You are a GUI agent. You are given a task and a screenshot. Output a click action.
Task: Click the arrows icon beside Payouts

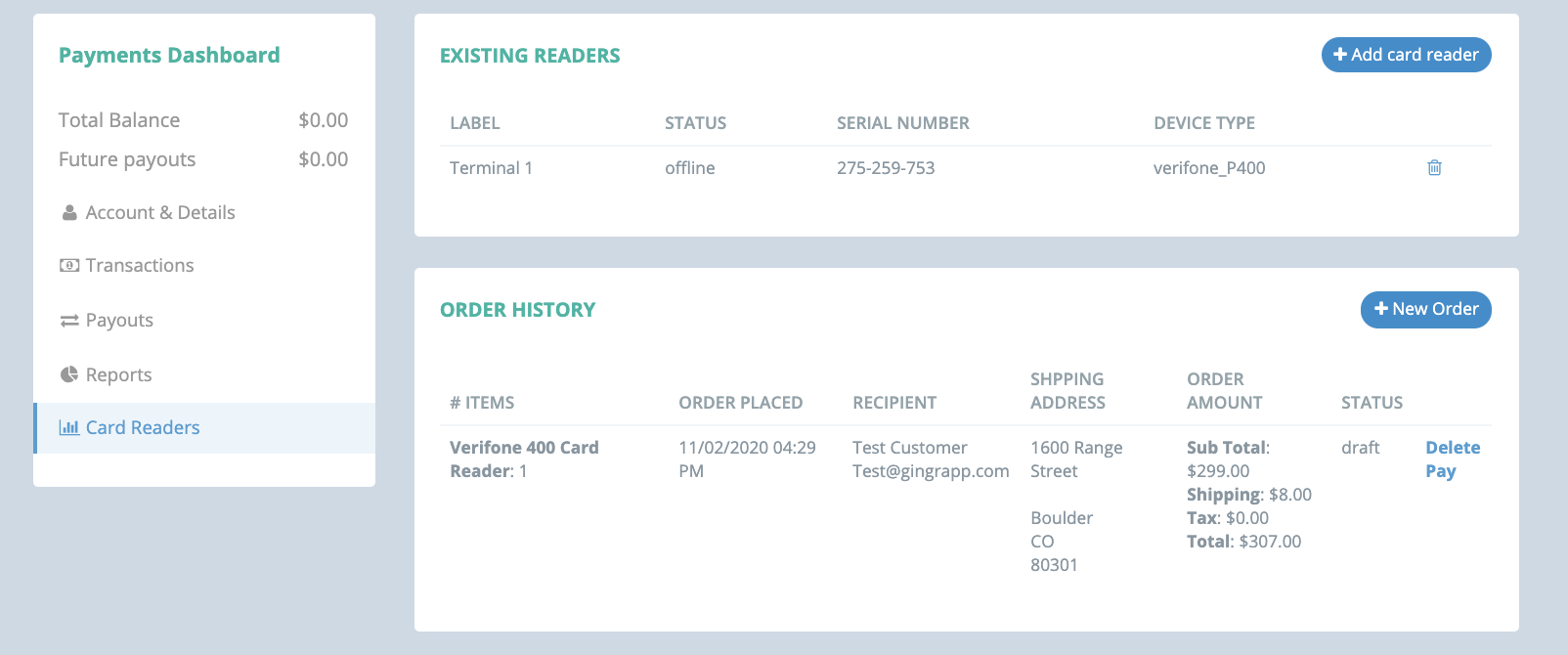tap(69, 321)
